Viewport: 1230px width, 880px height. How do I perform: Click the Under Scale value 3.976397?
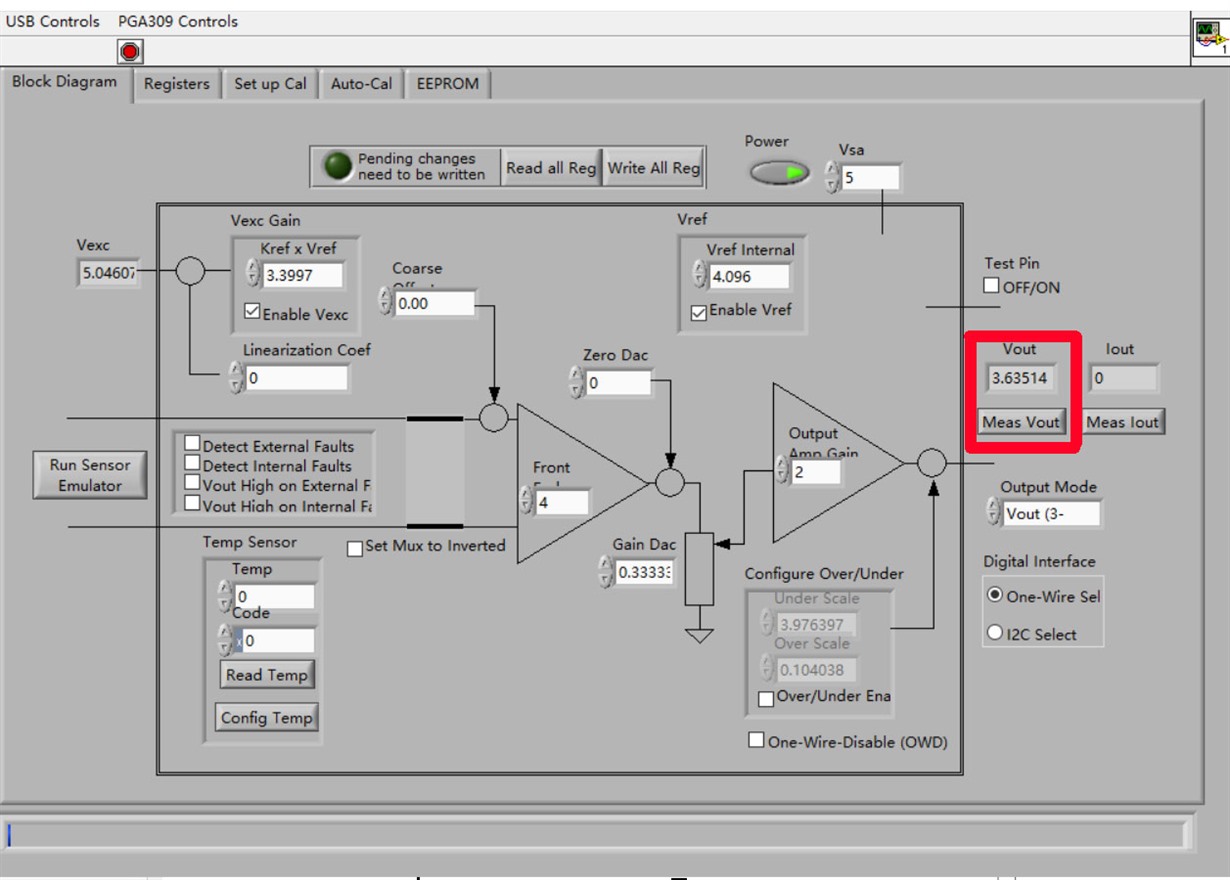(x=816, y=624)
